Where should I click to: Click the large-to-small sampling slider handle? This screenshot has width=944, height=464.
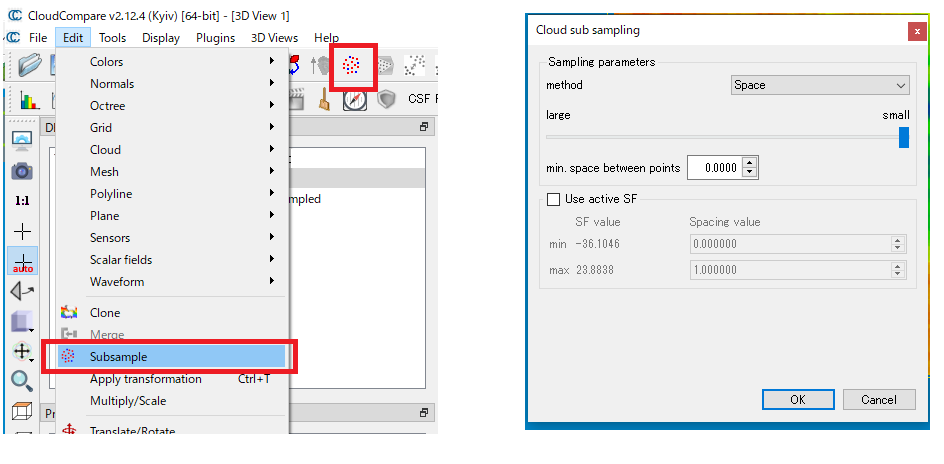[904, 137]
